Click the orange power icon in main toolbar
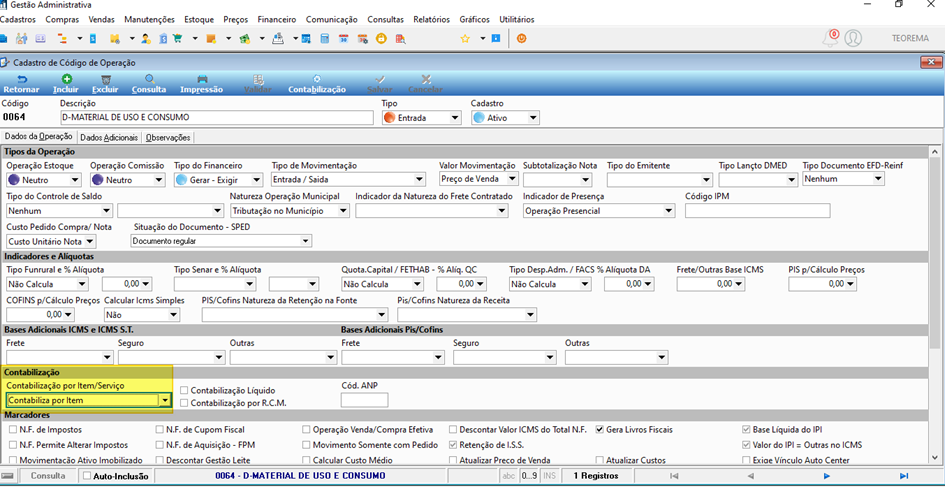The width and height of the screenshot is (945, 487). click(521, 39)
